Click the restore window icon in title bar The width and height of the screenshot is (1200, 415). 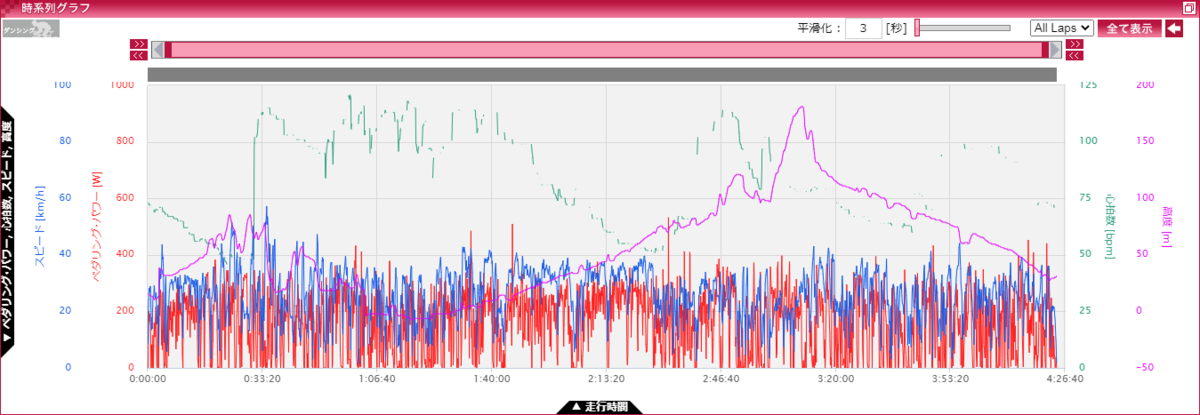pyautogui.click(x=1188, y=8)
